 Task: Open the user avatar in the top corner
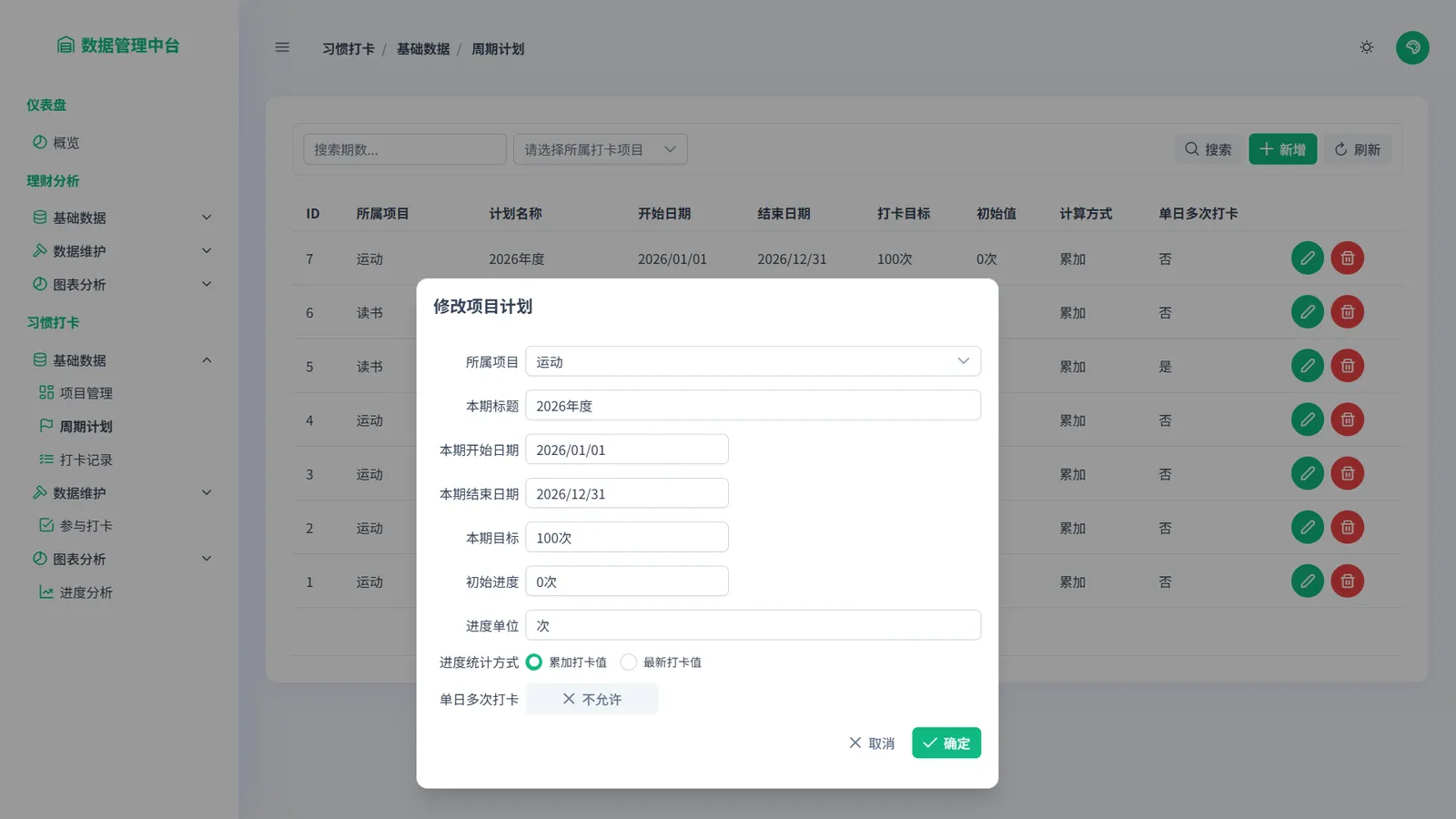click(1412, 47)
